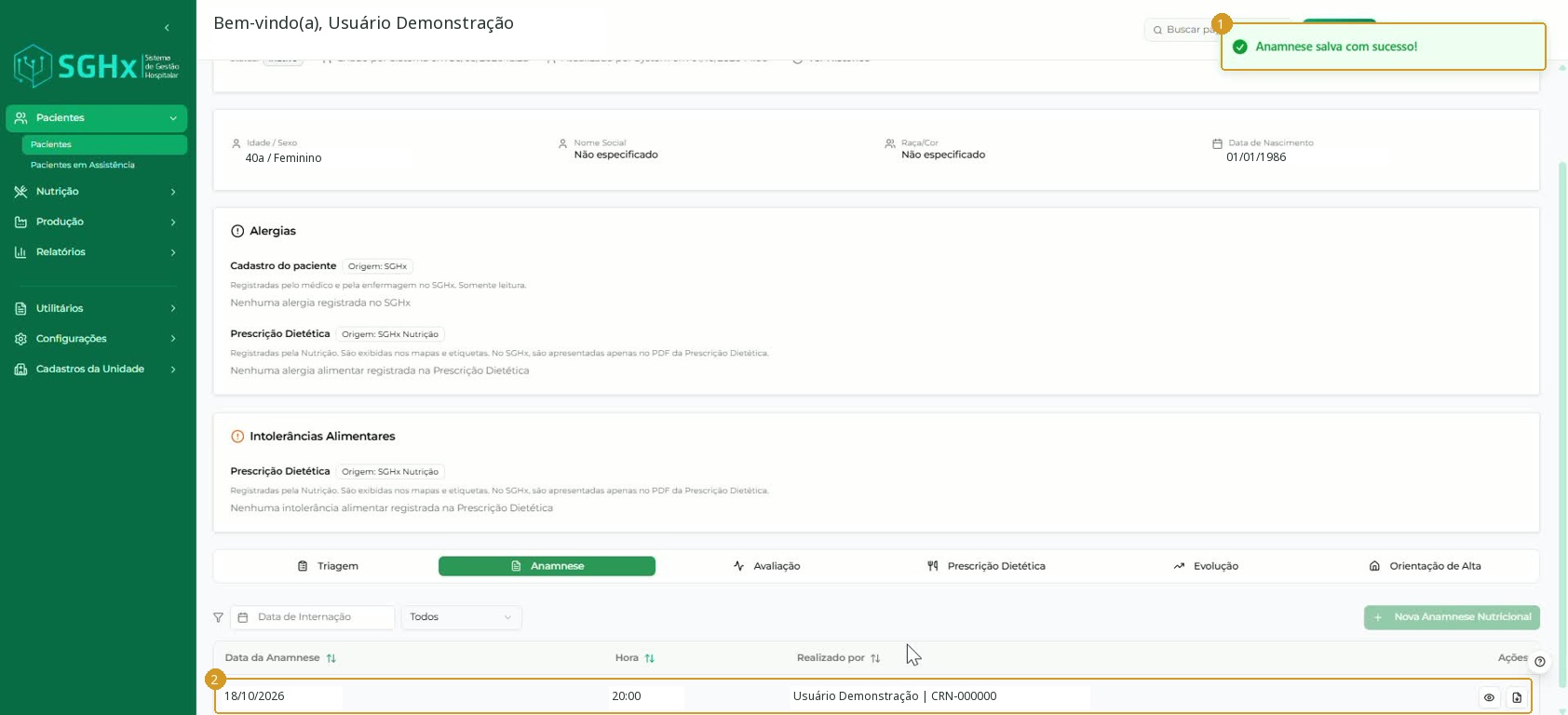Viewport: 1568px width, 715px height.
Task: Click the Origem: SGHx Nutrição badge under Alergias
Action: pyautogui.click(x=390, y=334)
